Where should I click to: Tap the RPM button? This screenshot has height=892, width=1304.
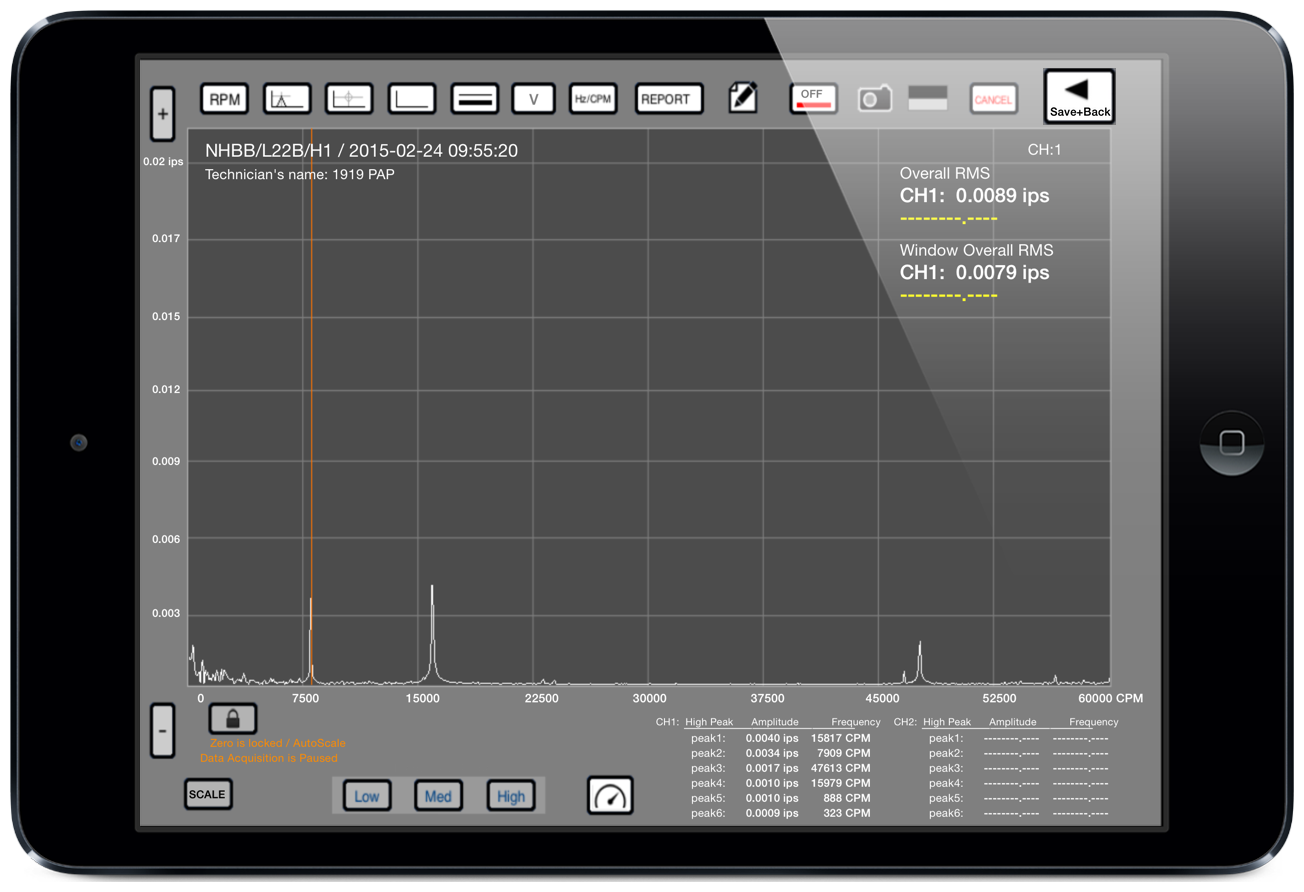(x=225, y=99)
